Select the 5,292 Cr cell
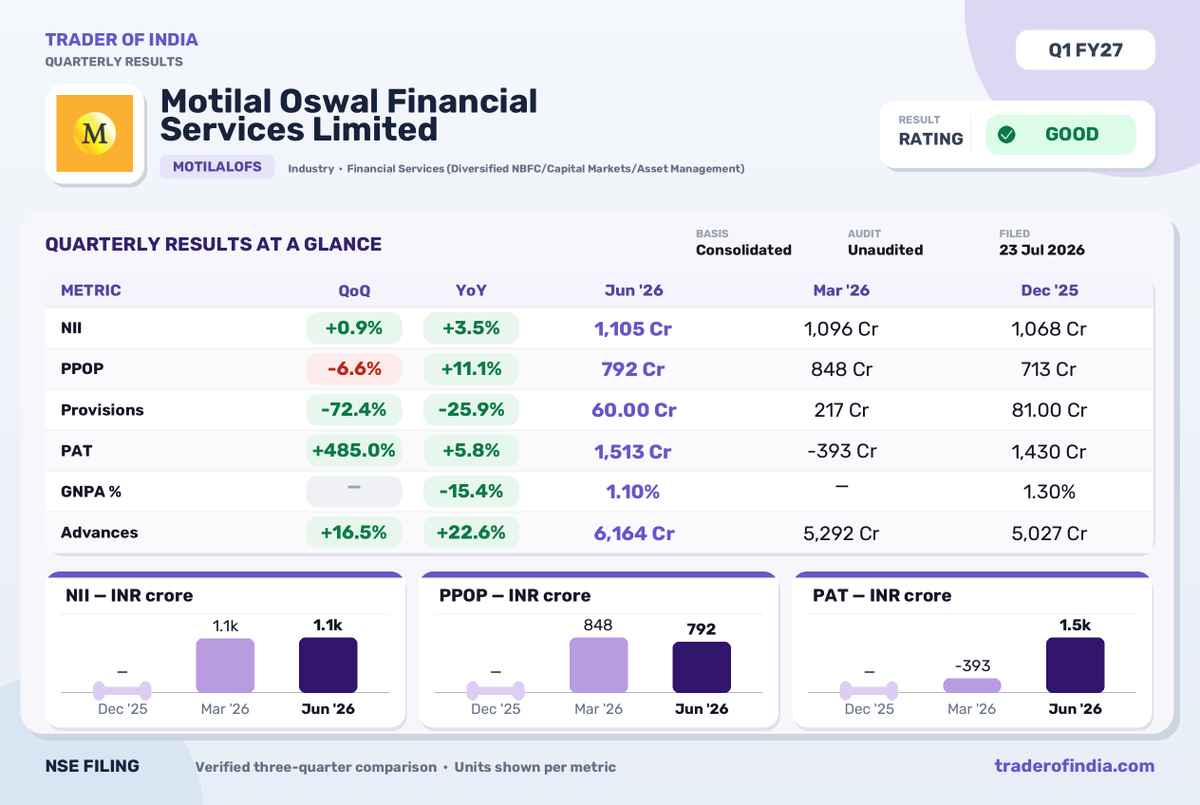This screenshot has width=1200, height=805. (841, 533)
